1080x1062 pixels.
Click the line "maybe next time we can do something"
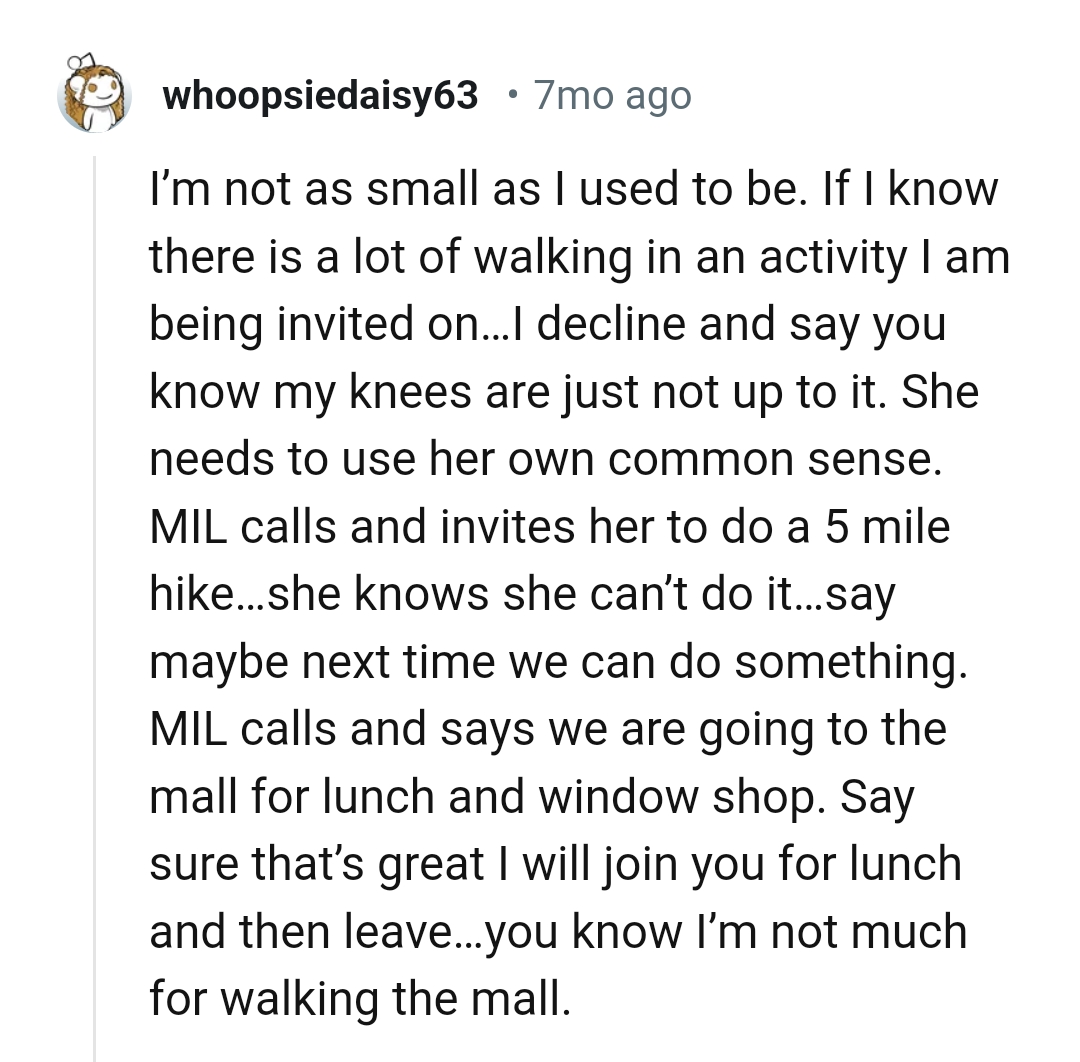point(558,661)
